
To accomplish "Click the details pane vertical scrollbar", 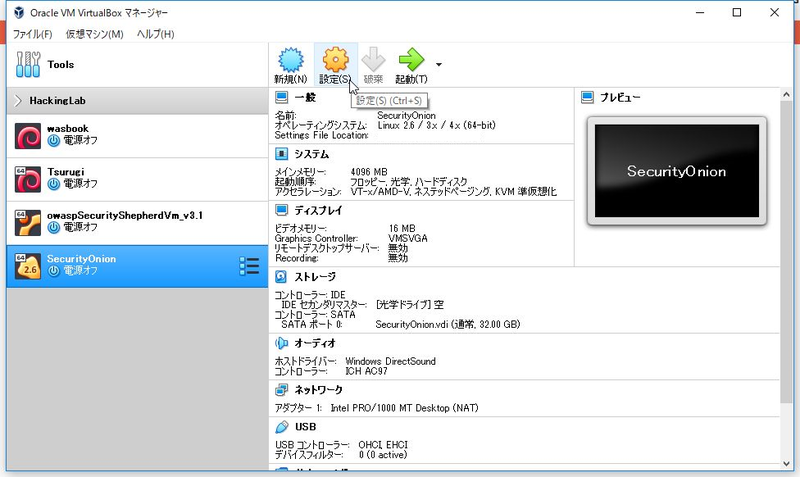I will coord(786,253).
